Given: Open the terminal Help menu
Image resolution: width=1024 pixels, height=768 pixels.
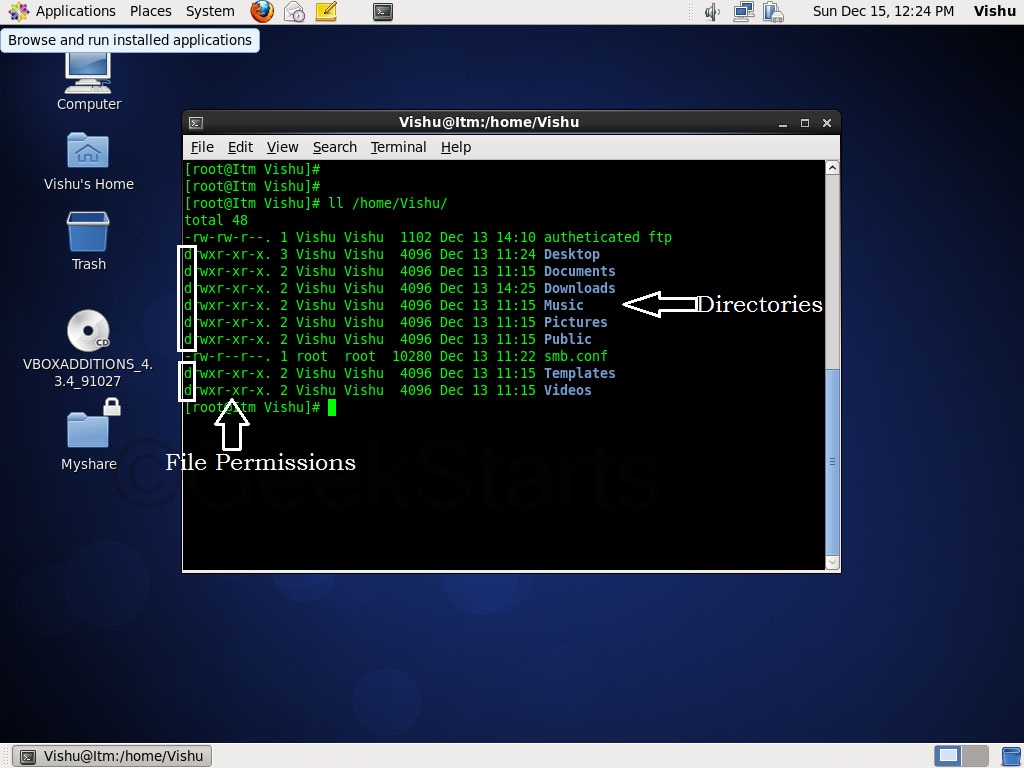Looking at the screenshot, I should coord(456,148).
